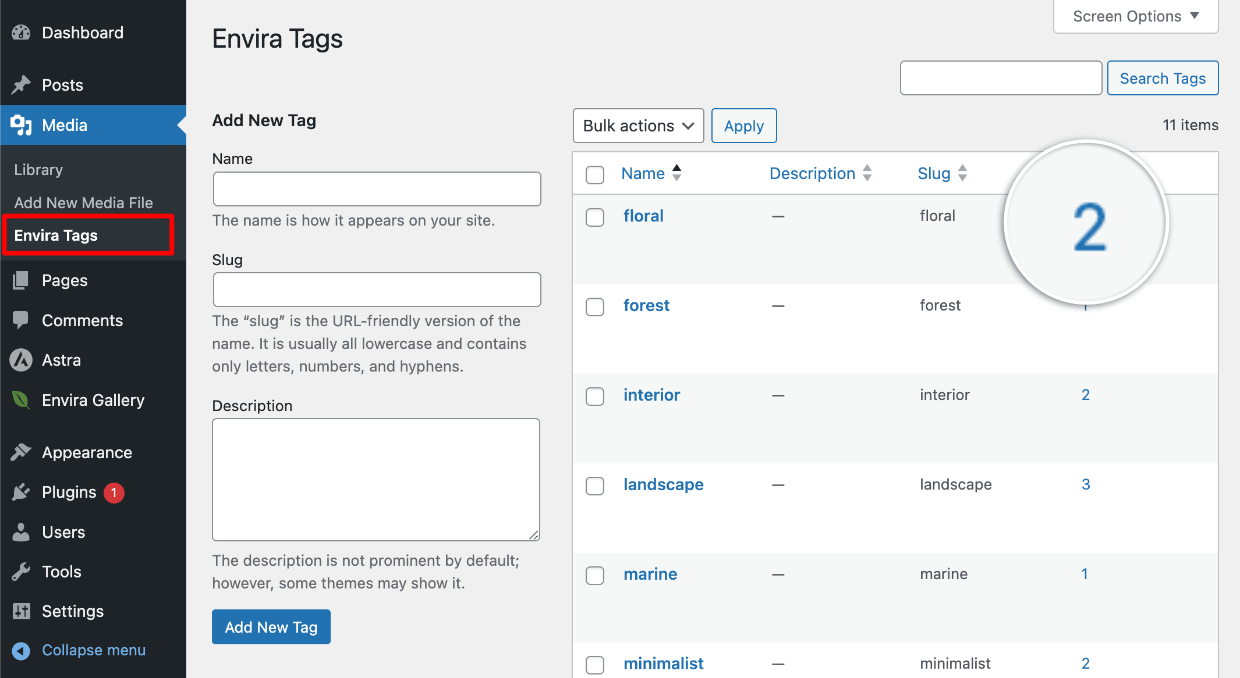The image size is (1240, 678).
Task: Click the Plugins update badge showing 1
Action: tap(113, 492)
